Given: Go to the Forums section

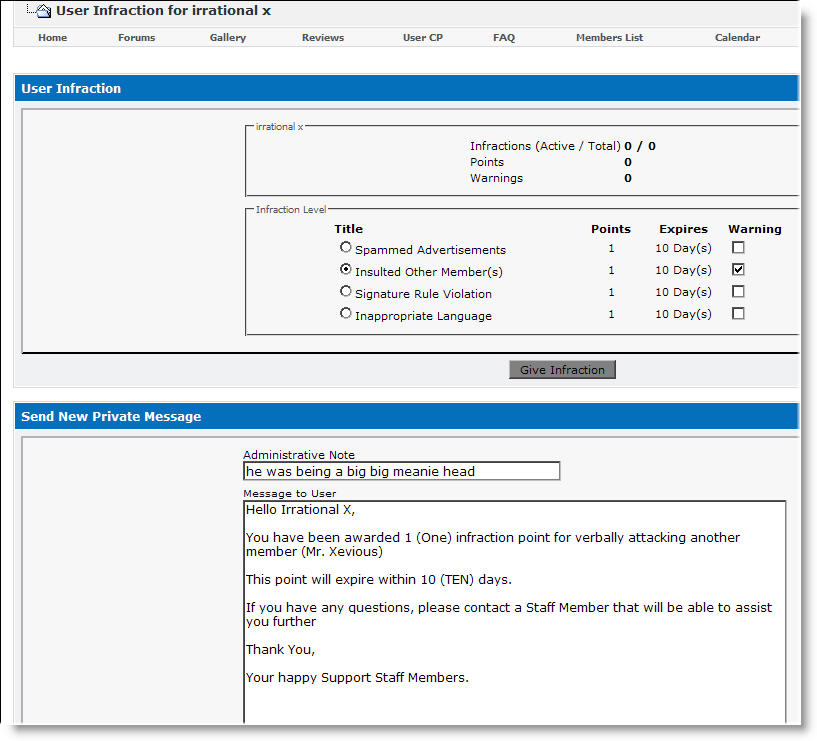Looking at the screenshot, I should coord(136,38).
